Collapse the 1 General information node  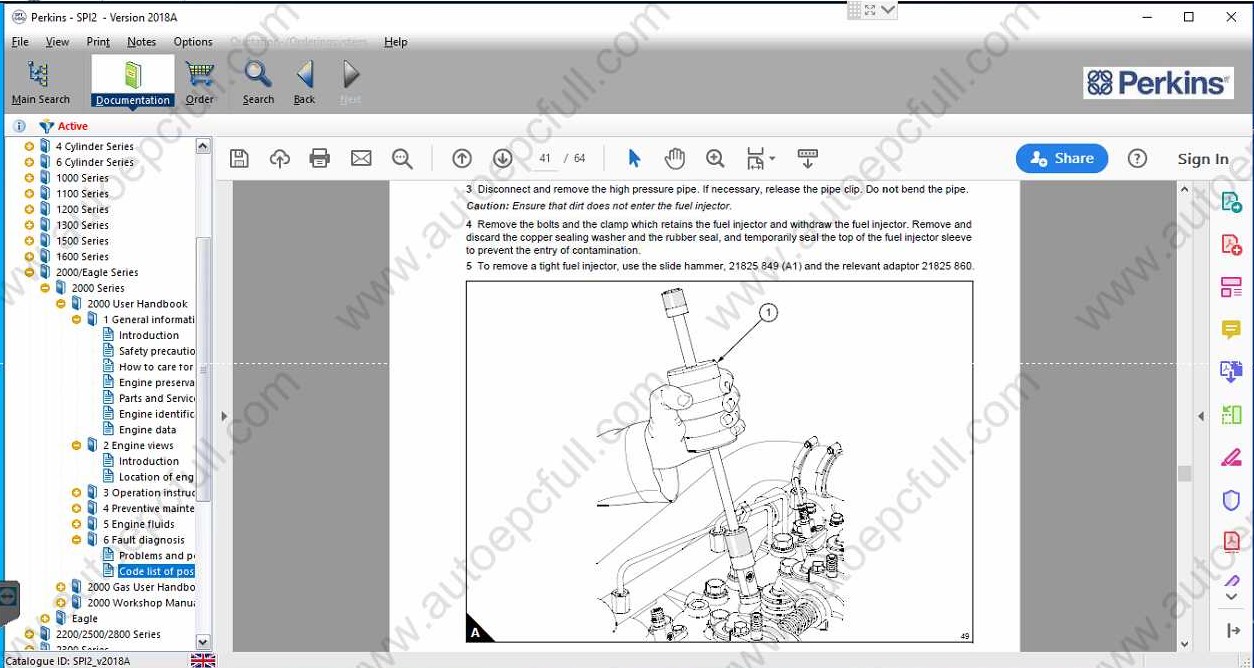tap(77, 320)
